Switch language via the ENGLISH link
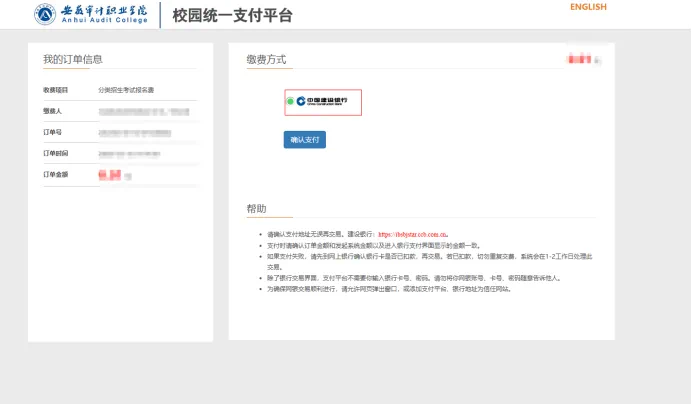The image size is (692, 404). tap(587, 7)
